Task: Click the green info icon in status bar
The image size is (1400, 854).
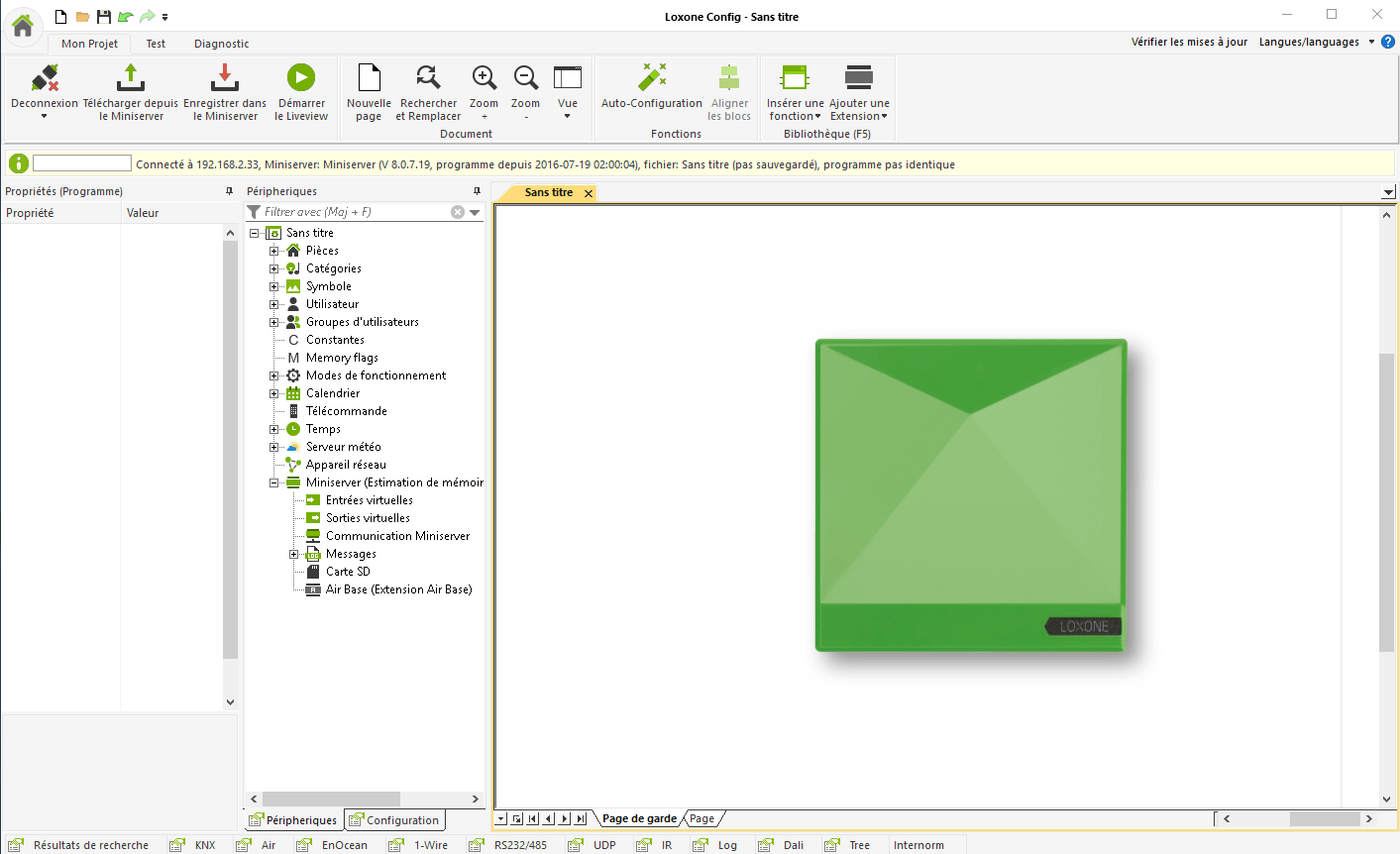Action: [x=19, y=163]
